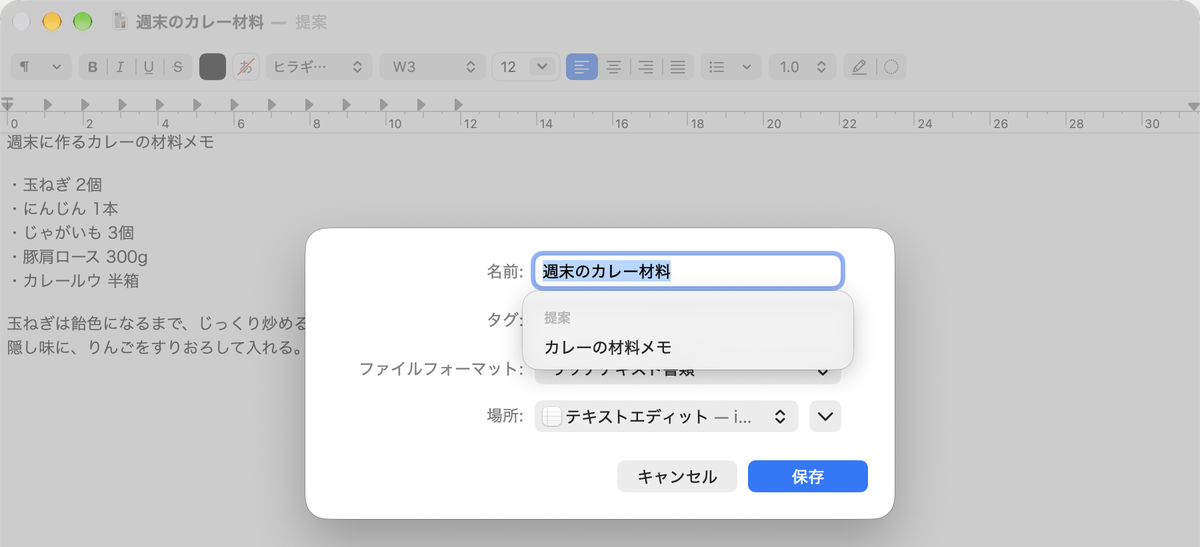This screenshot has width=1200, height=547.
Task: Open the text color swatch
Action: click(x=213, y=67)
